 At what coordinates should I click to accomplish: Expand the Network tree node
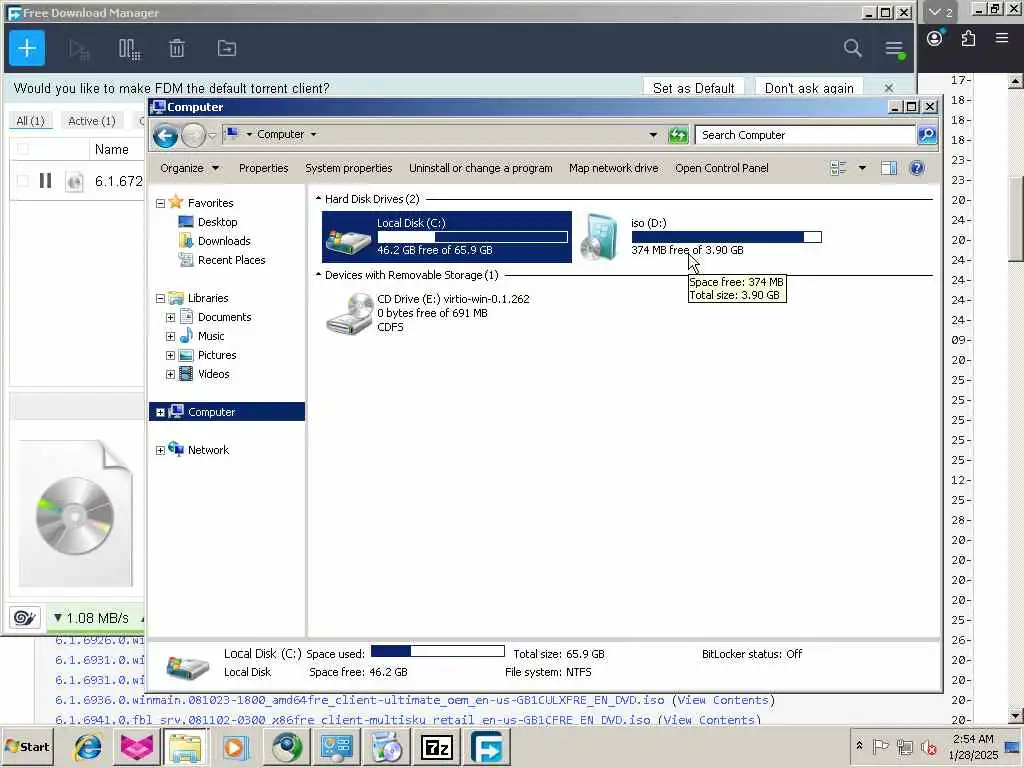click(x=161, y=450)
